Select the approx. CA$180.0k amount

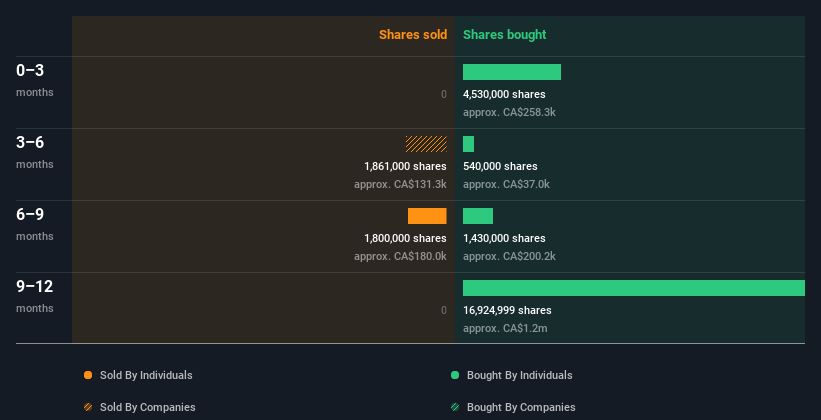tap(400, 256)
